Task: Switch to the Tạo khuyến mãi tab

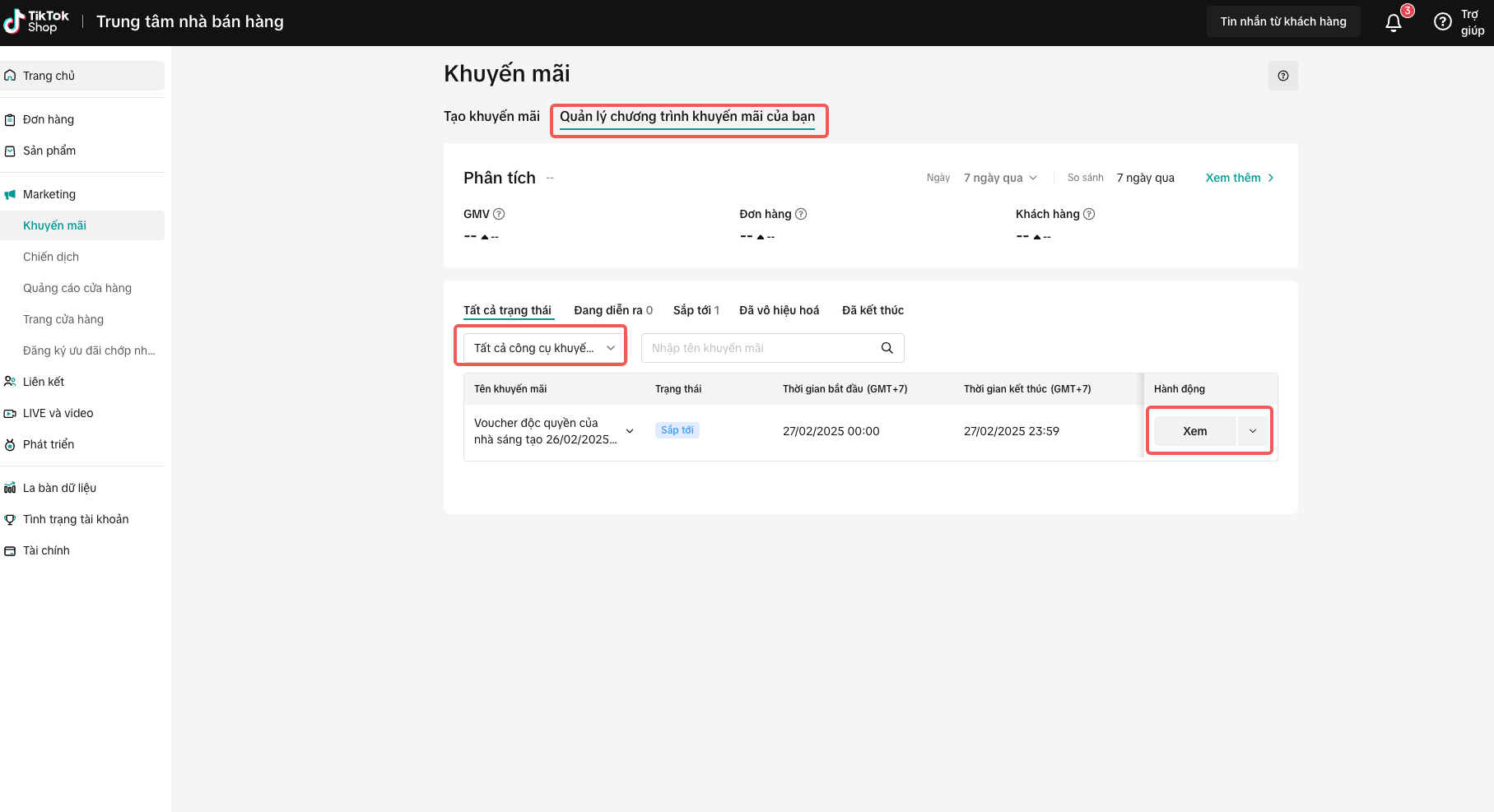Action: point(491,117)
